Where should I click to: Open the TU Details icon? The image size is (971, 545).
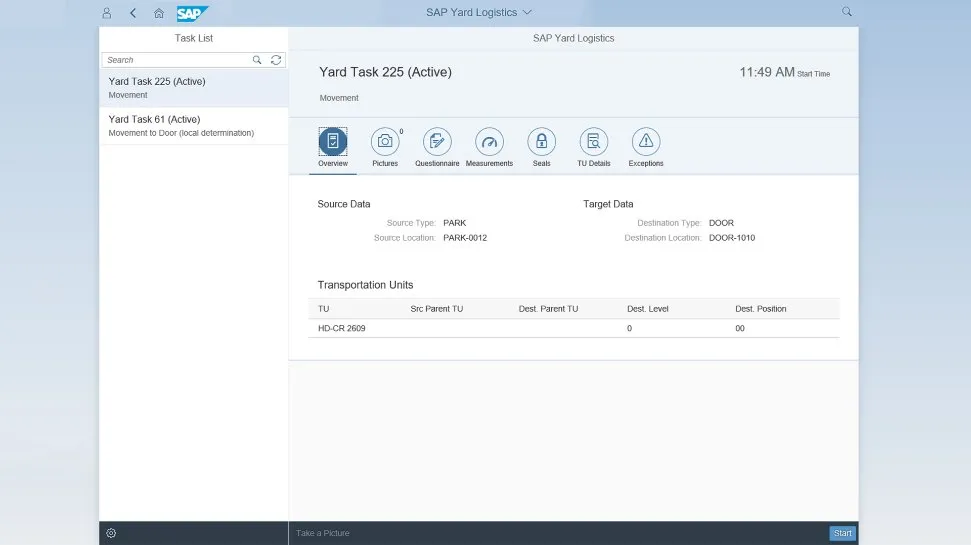593,142
